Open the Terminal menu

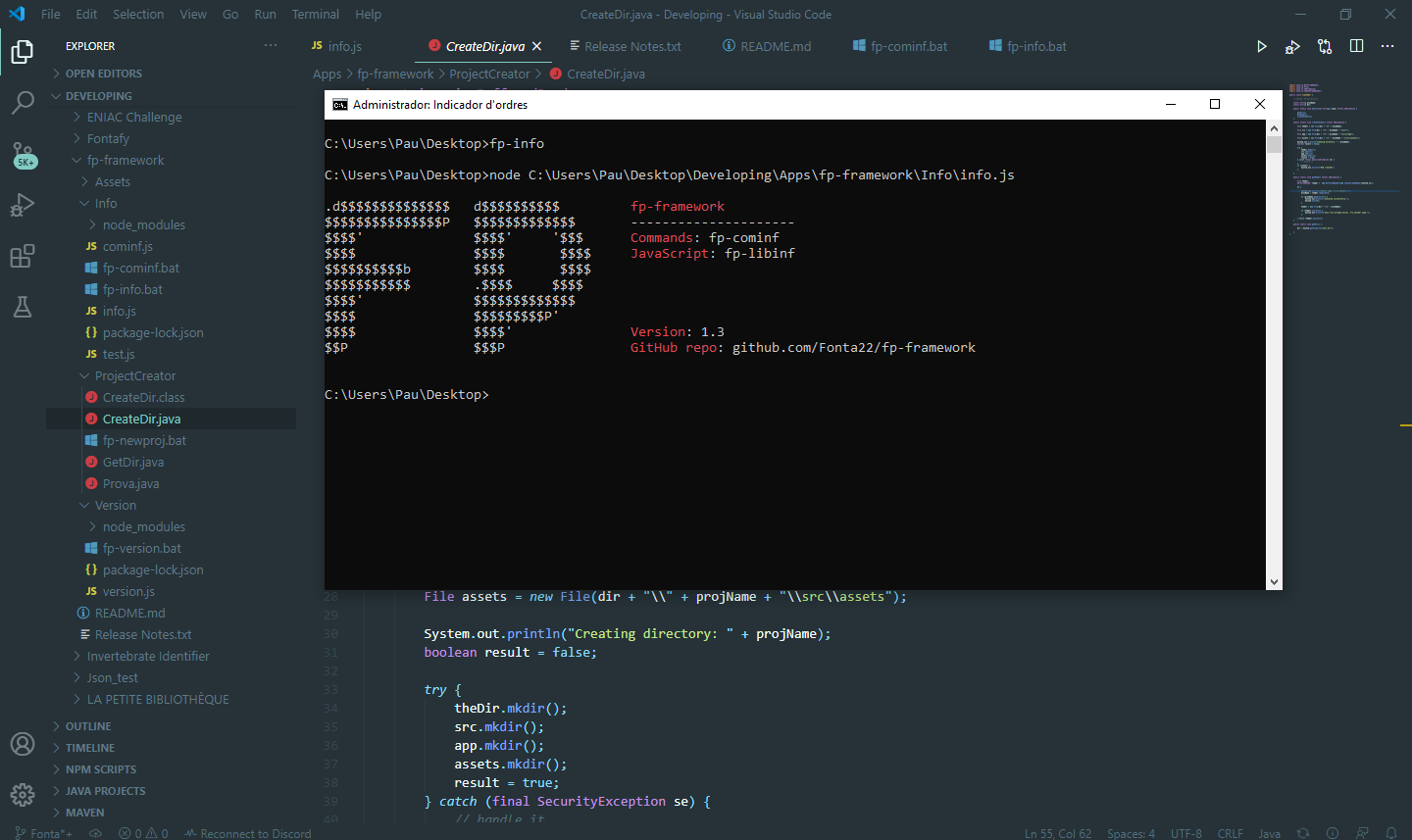(x=316, y=14)
